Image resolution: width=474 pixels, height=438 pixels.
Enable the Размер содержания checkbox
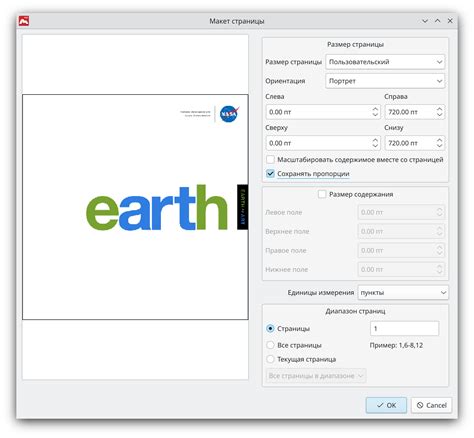coord(322,194)
